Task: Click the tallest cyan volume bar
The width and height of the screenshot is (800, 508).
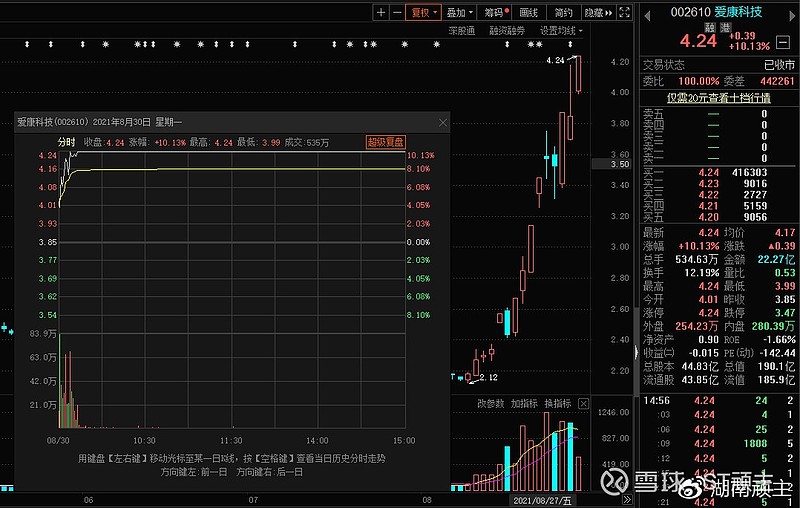Action: point(570,456)
